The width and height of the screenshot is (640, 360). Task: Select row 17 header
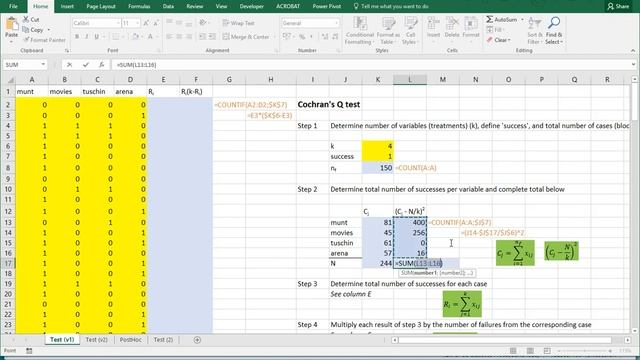pyautogui.click(x=8, y=263)
